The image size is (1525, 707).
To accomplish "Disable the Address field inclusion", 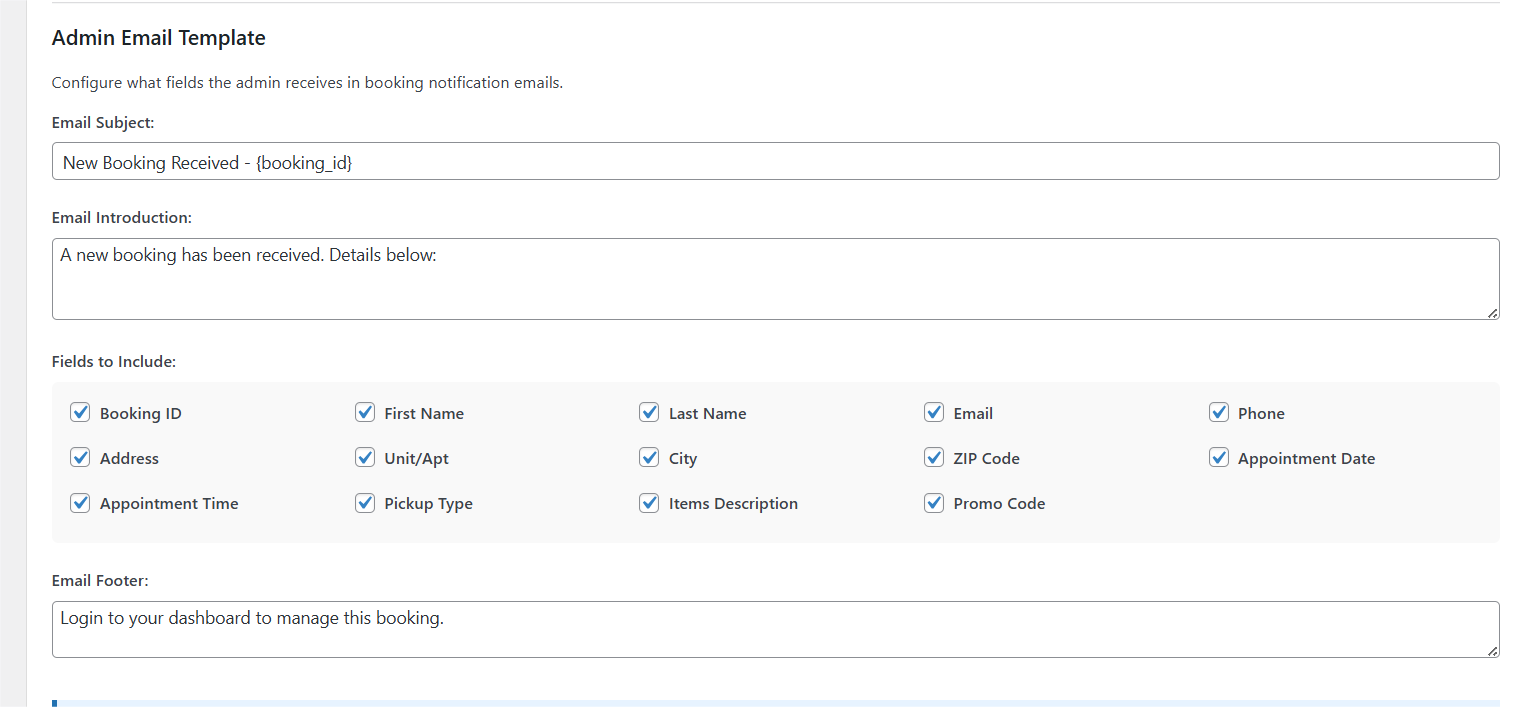I will click(80, 457).
